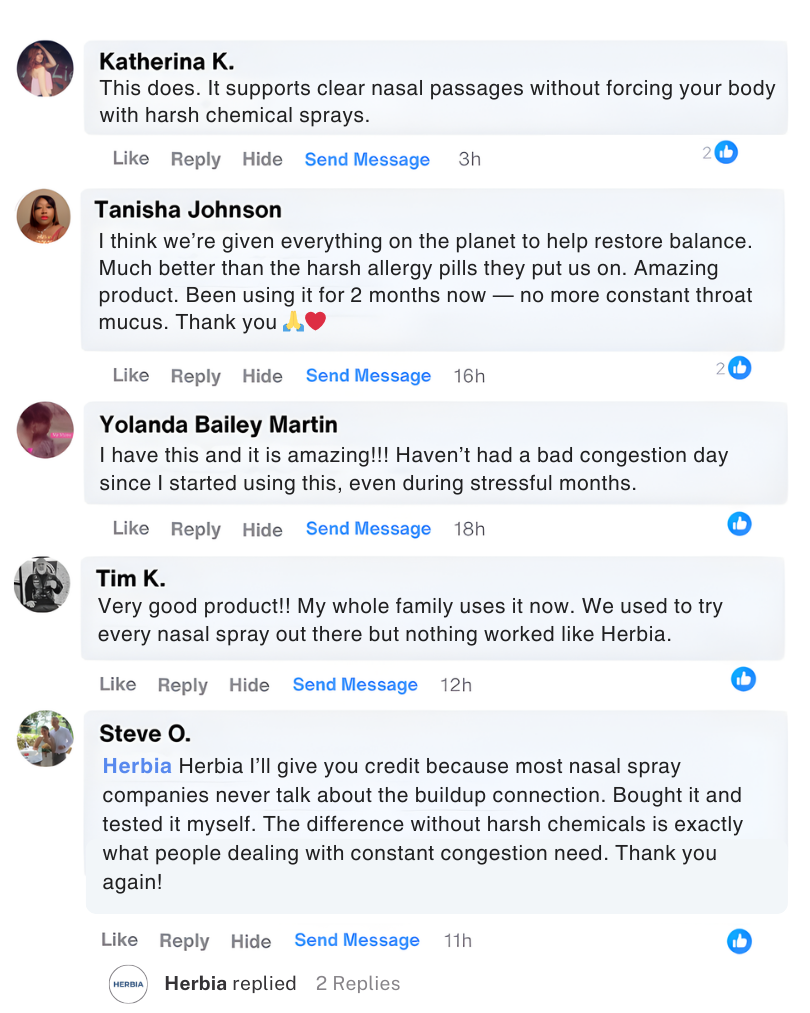Open Katherina K.'s profile picture
The image size is (810, 1013).
(x=45, y=69)
